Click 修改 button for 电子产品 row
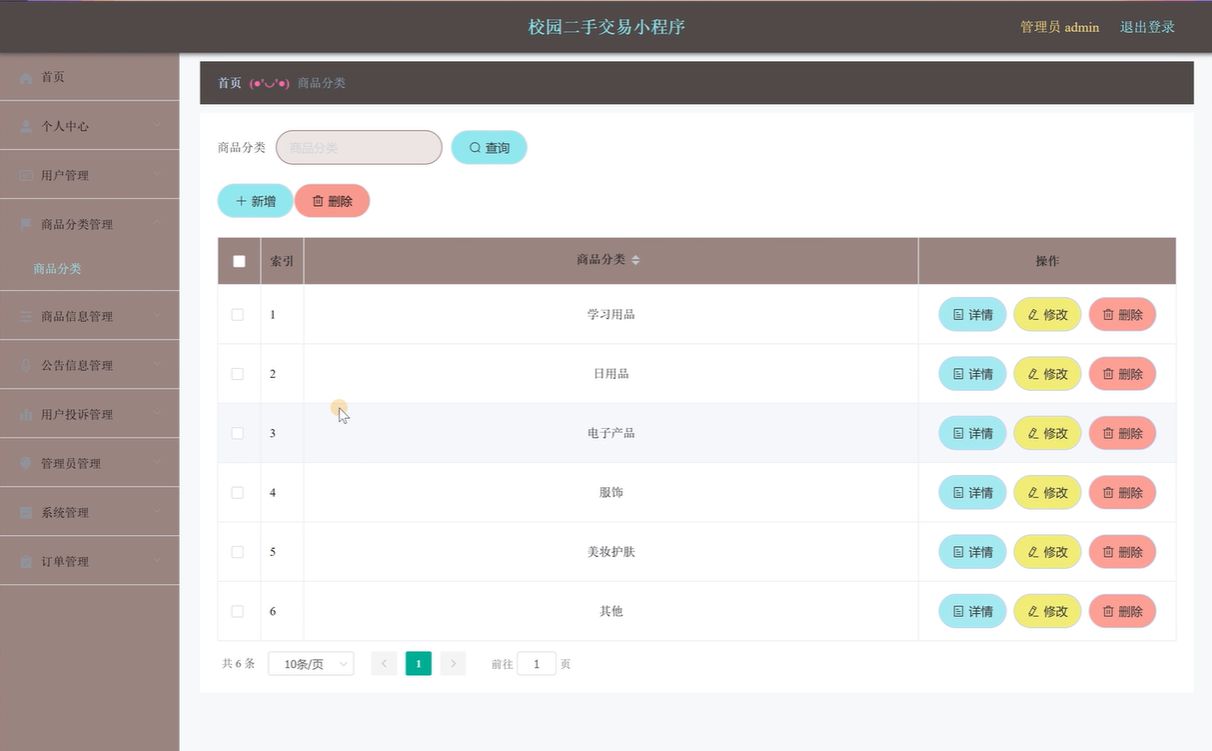The image size is (1212, 751). click(x=1047, y=433)
